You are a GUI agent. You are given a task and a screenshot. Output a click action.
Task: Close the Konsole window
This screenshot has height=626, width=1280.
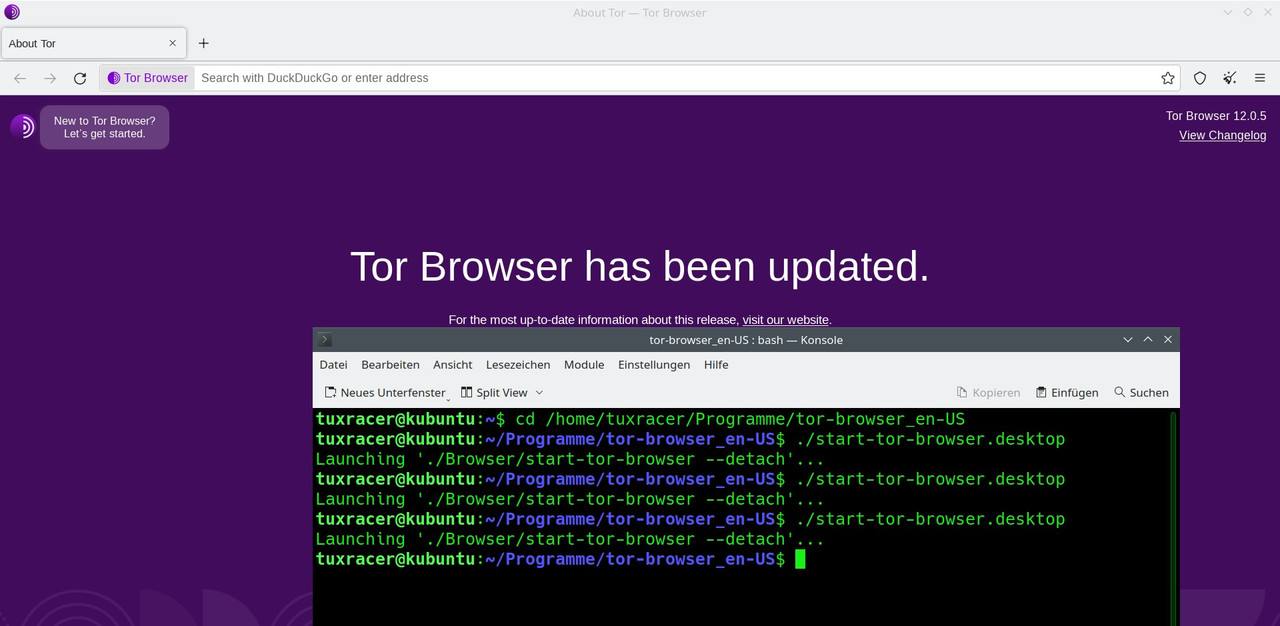[x=1168, y=340]
